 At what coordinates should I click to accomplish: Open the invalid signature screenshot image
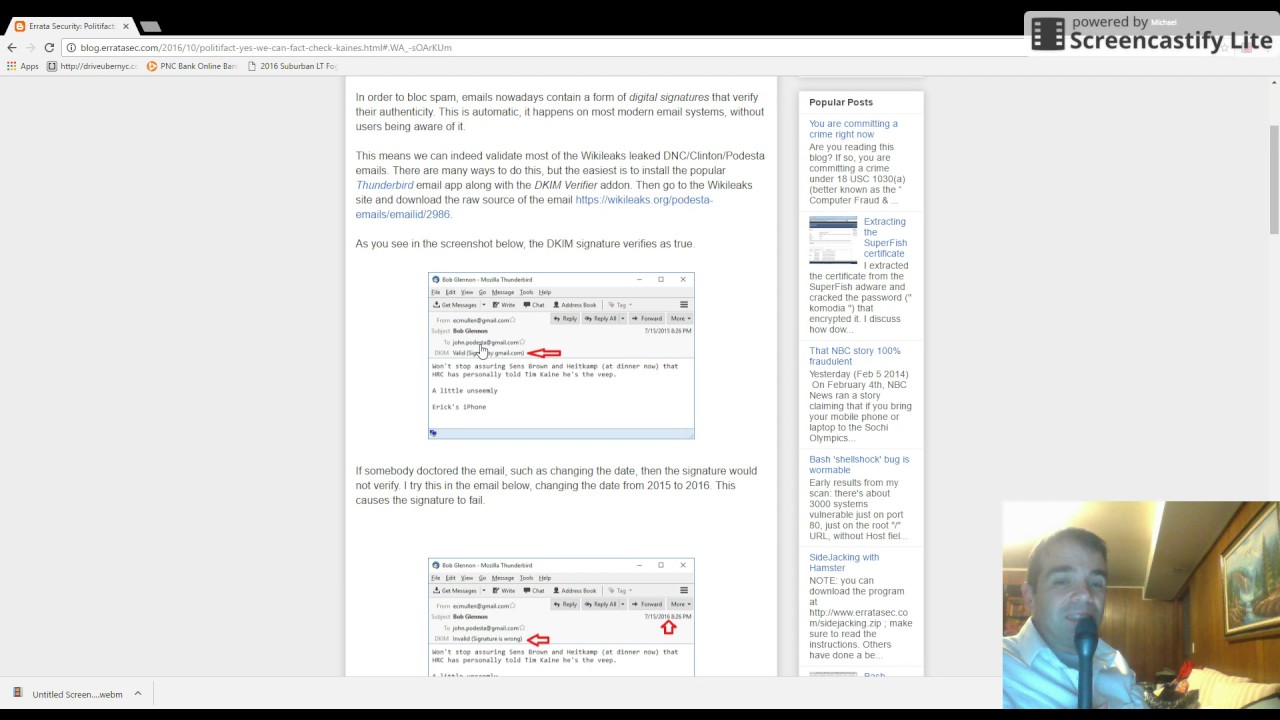(x=561, y=618)
